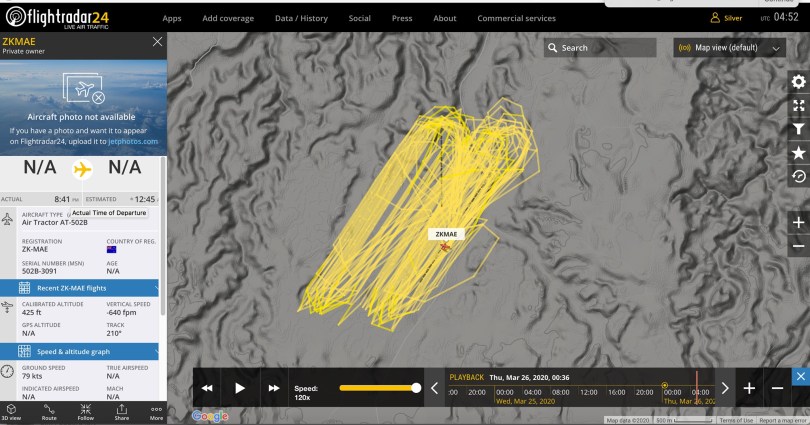Zoom in on the map
810x425 pixels.
click(799, 223)
